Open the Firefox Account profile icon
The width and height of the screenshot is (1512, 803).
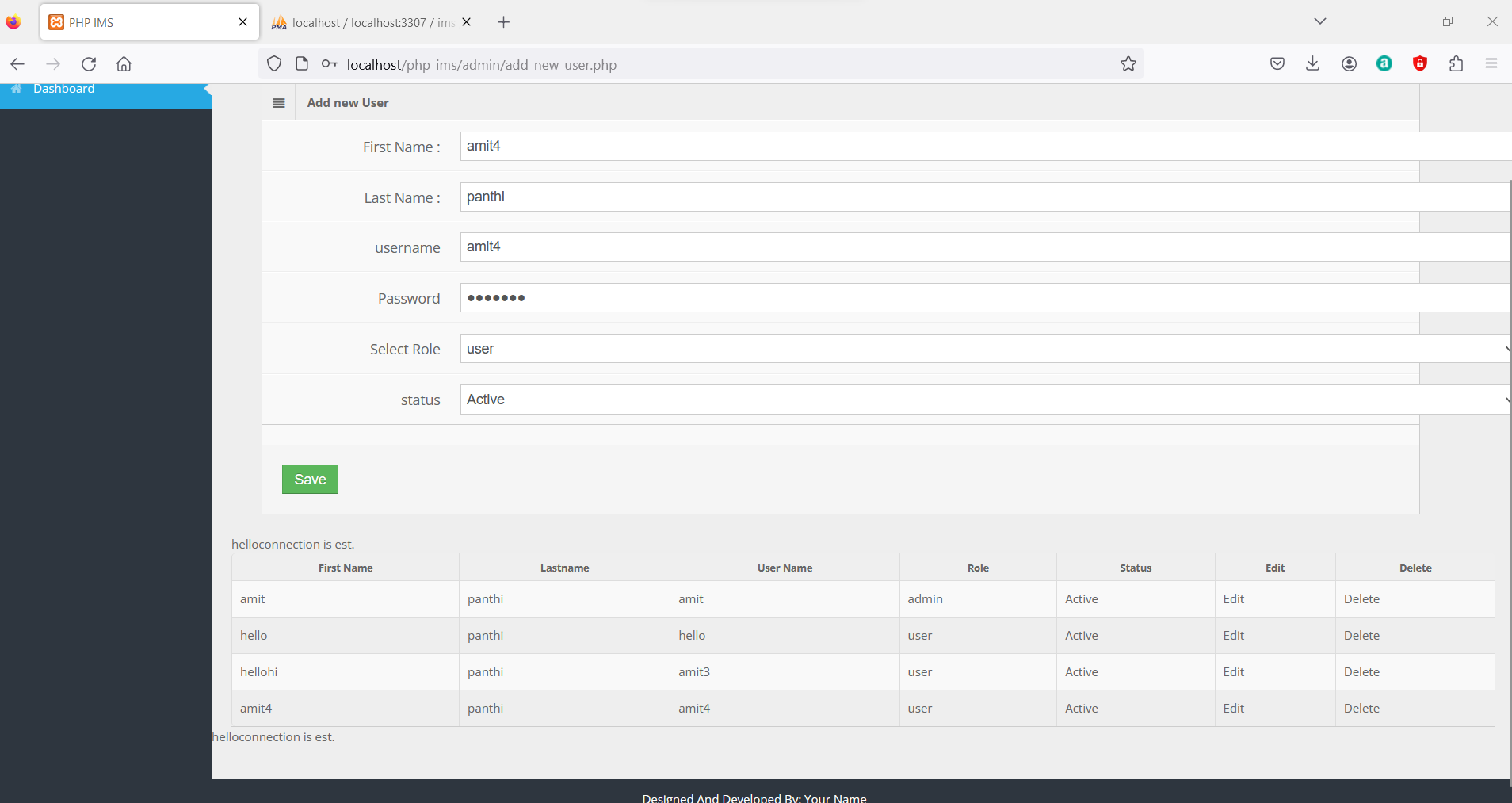tap(1349, 64)
